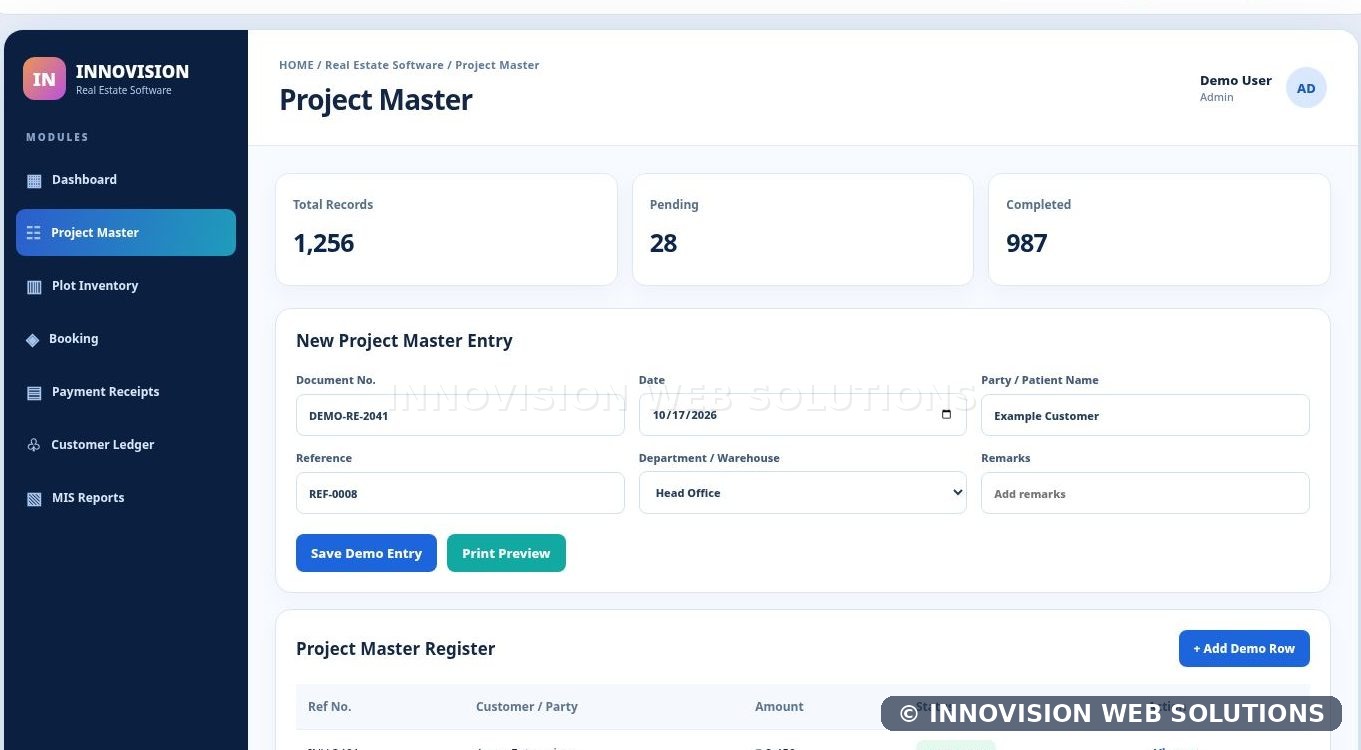Click the Project Master Register heading
The image size is (1361, 750).
coord(396,649)
